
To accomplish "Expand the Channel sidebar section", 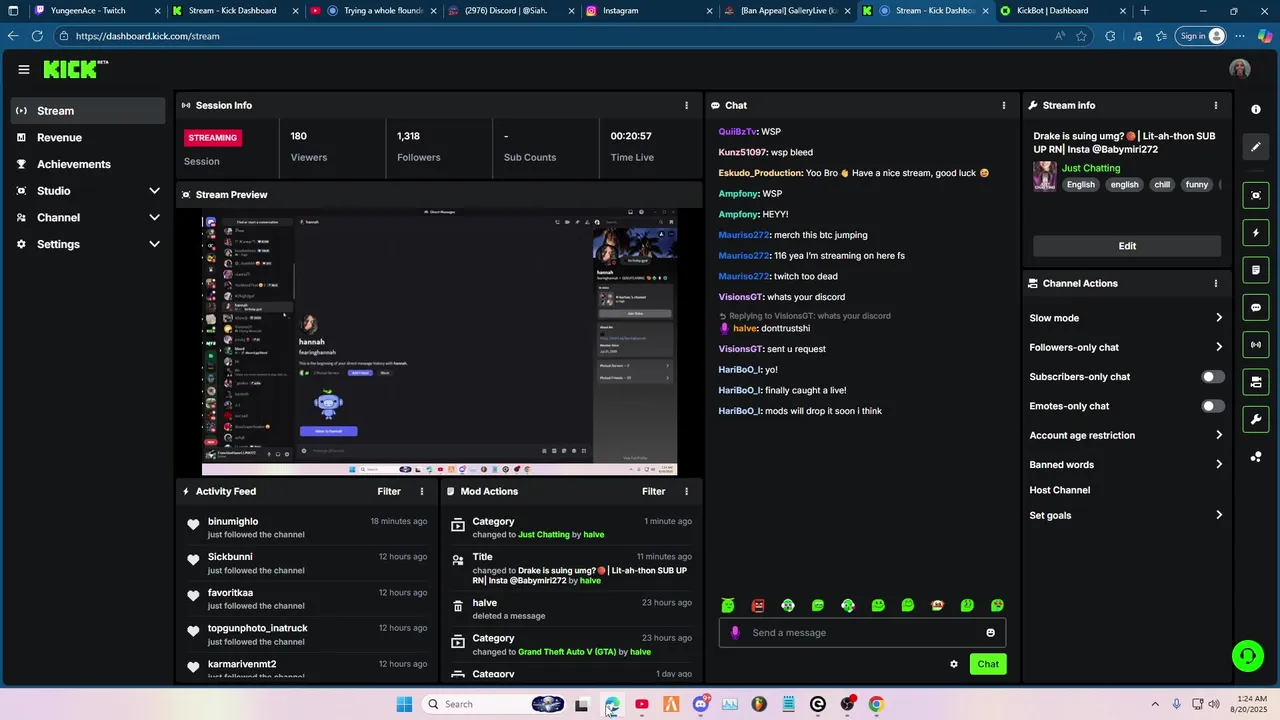I will 88,217.
